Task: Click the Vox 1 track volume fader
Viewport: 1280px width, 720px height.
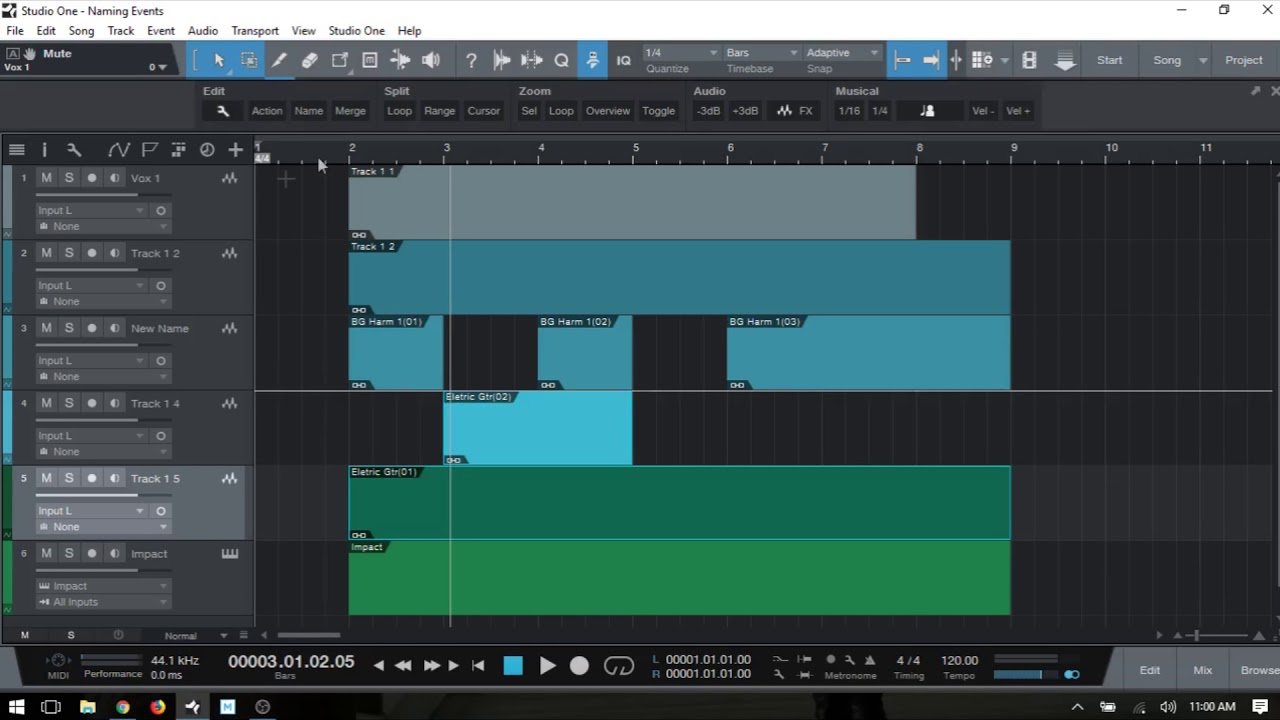Action: (x=102, y=194)
